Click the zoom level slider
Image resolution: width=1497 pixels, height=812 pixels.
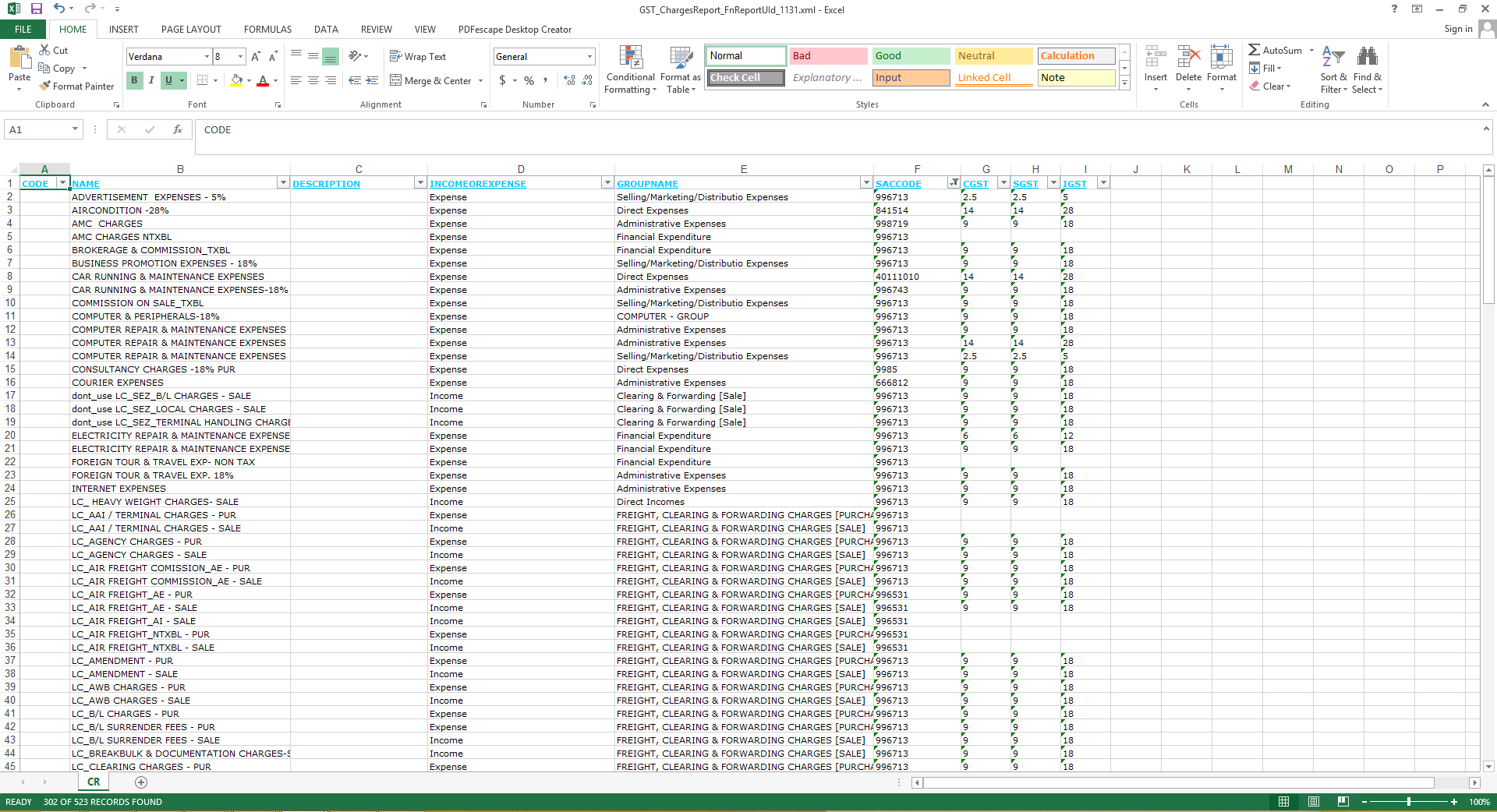tap(1408, 802)
